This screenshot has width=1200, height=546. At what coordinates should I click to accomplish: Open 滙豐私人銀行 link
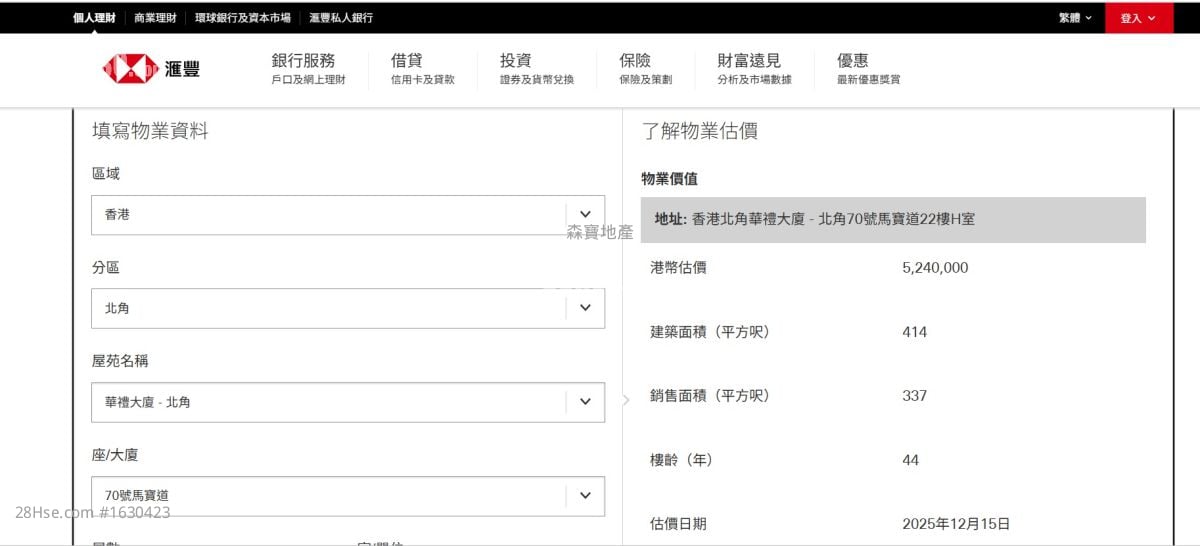point(341,18)
